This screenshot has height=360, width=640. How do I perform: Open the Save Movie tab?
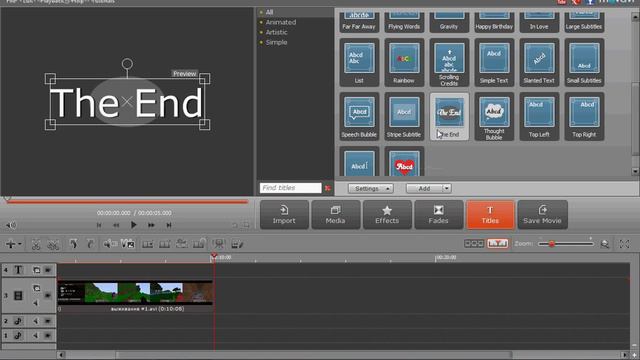pyautogui.click(x=542, y=215)
